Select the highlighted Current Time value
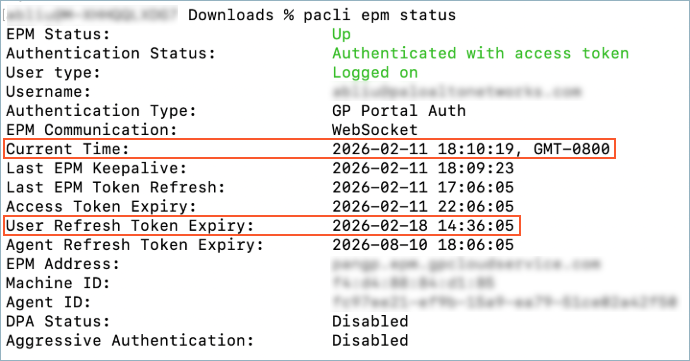 [471, 149]
